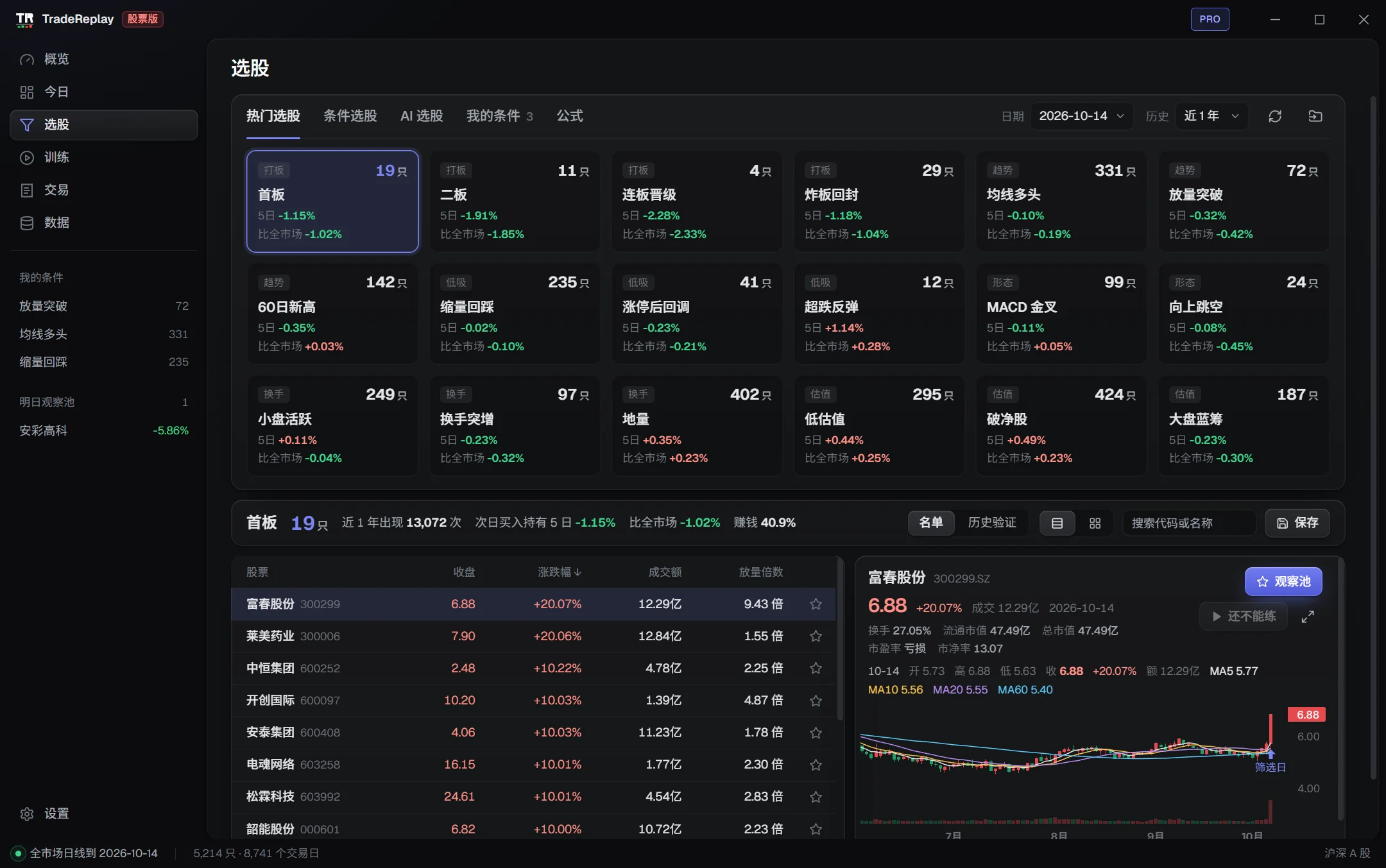
Task: Open the 数据 data page
Action: pos(103,223)
